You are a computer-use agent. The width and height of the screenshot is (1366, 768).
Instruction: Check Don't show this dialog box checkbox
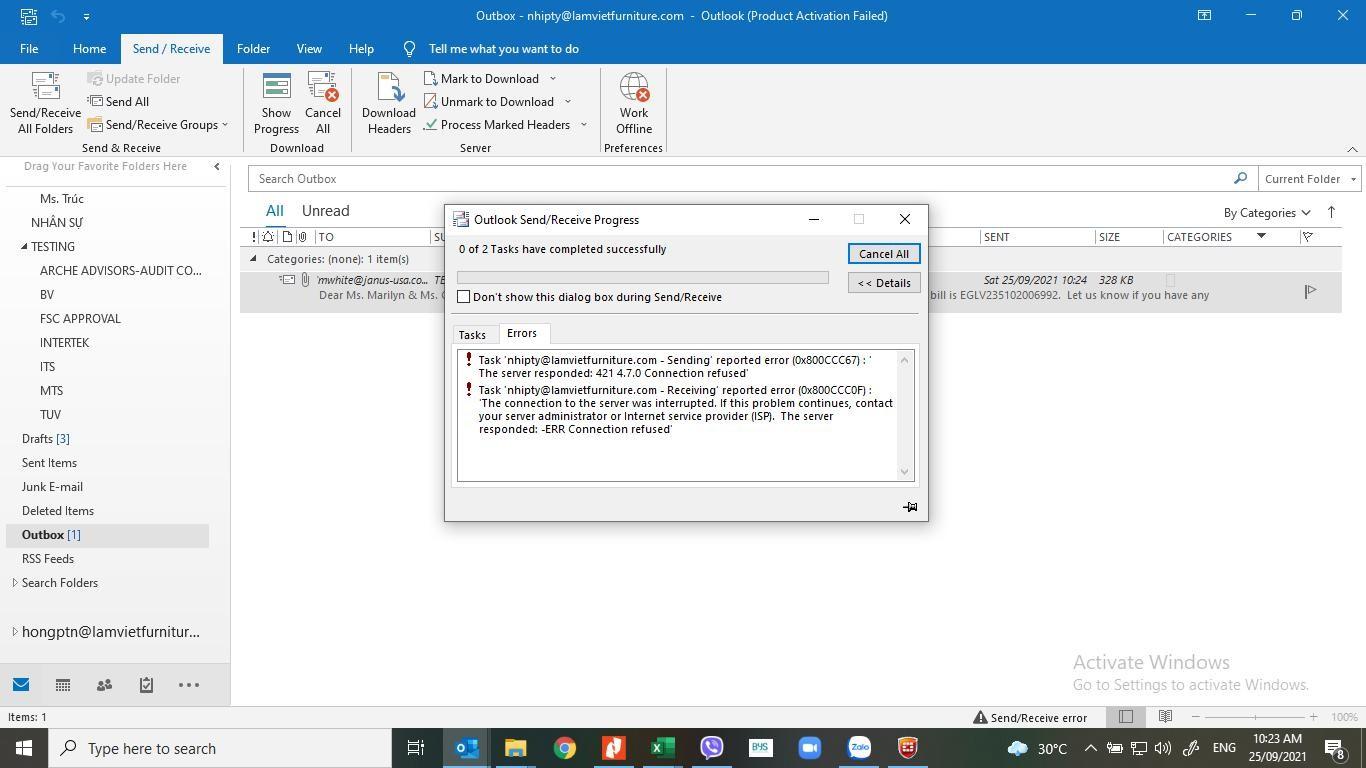(464, 297)
